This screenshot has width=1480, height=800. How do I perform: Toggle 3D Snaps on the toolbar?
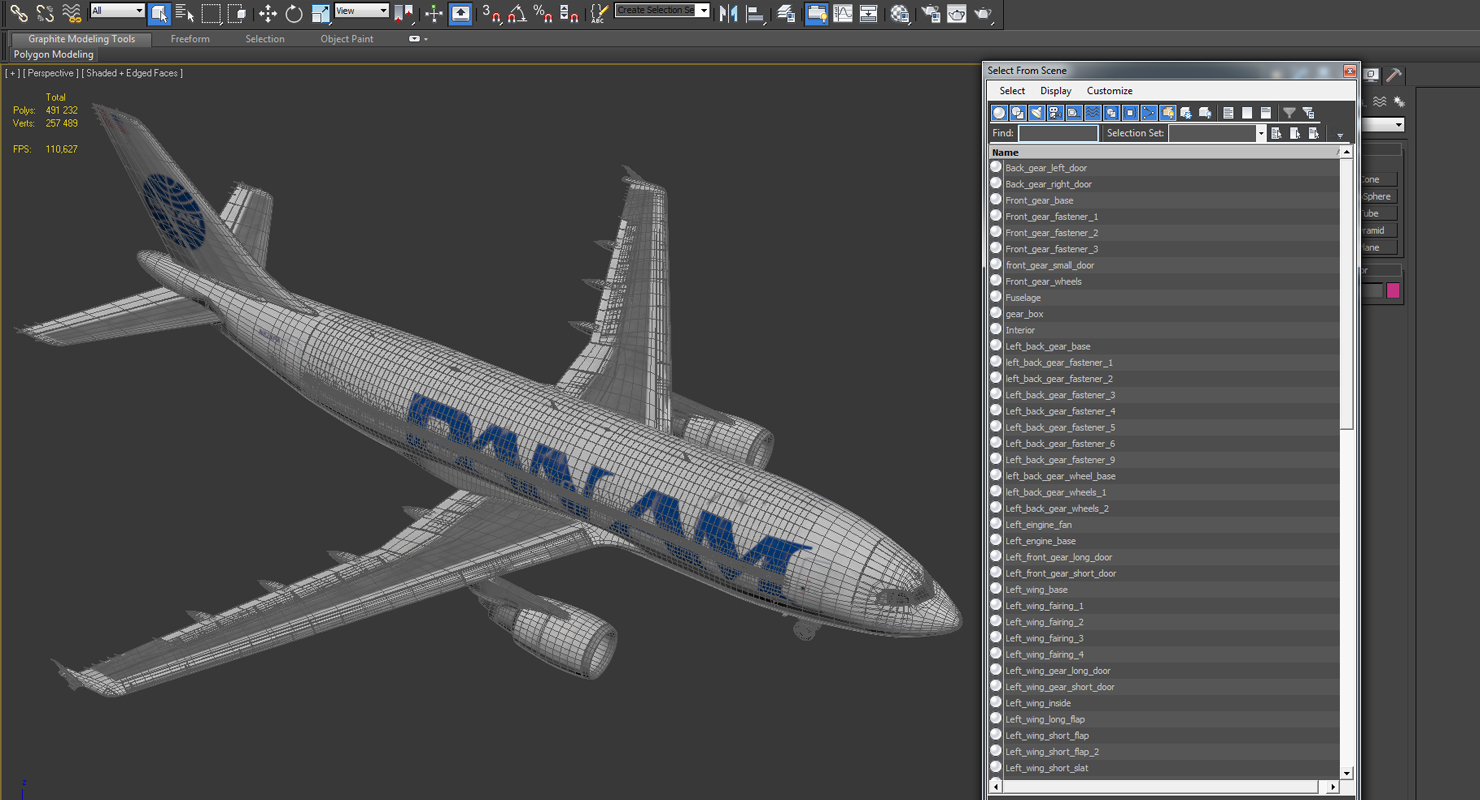(x=491, y=13)
